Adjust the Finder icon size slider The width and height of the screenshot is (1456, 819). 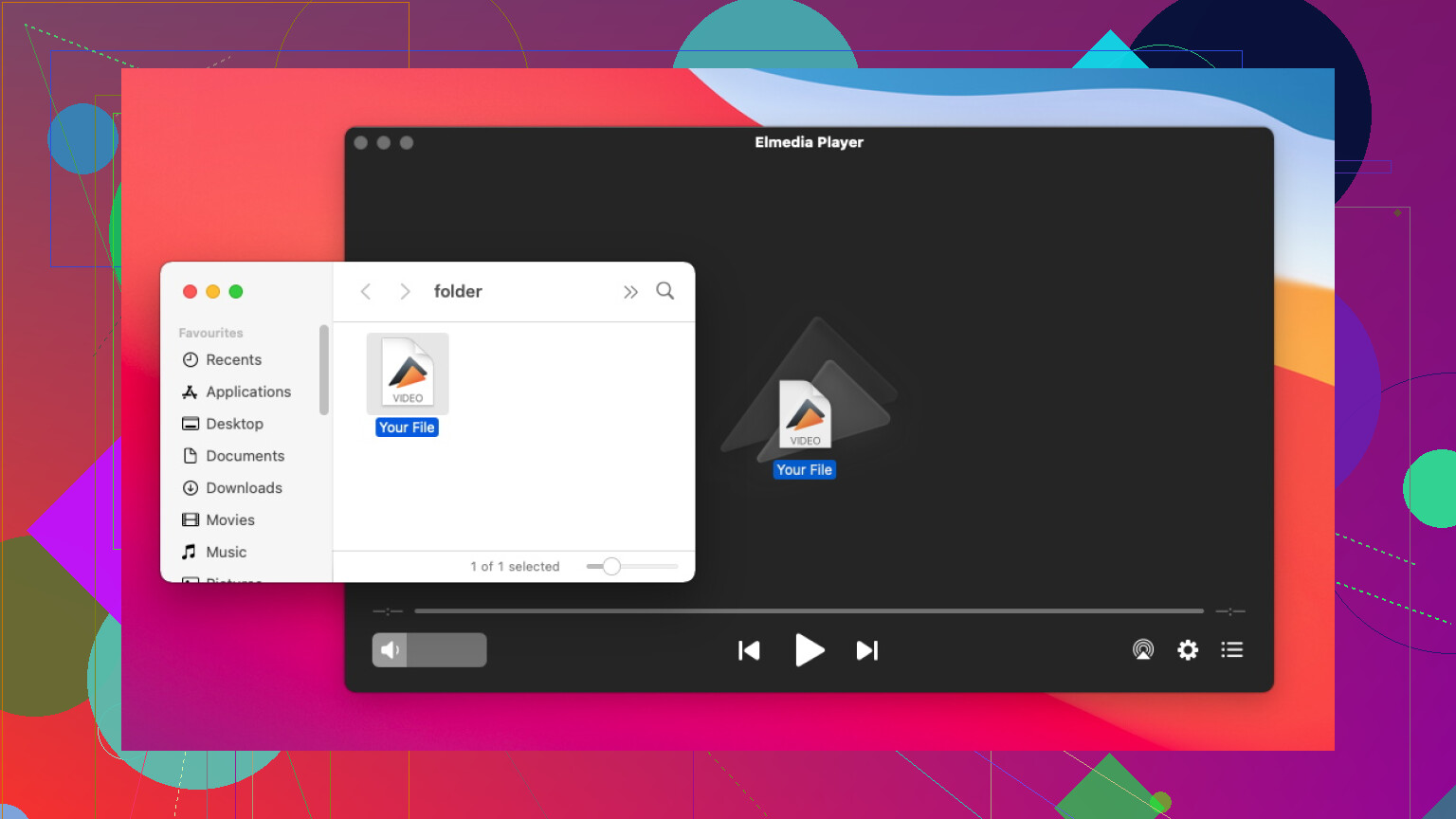(x=612, y=567)
